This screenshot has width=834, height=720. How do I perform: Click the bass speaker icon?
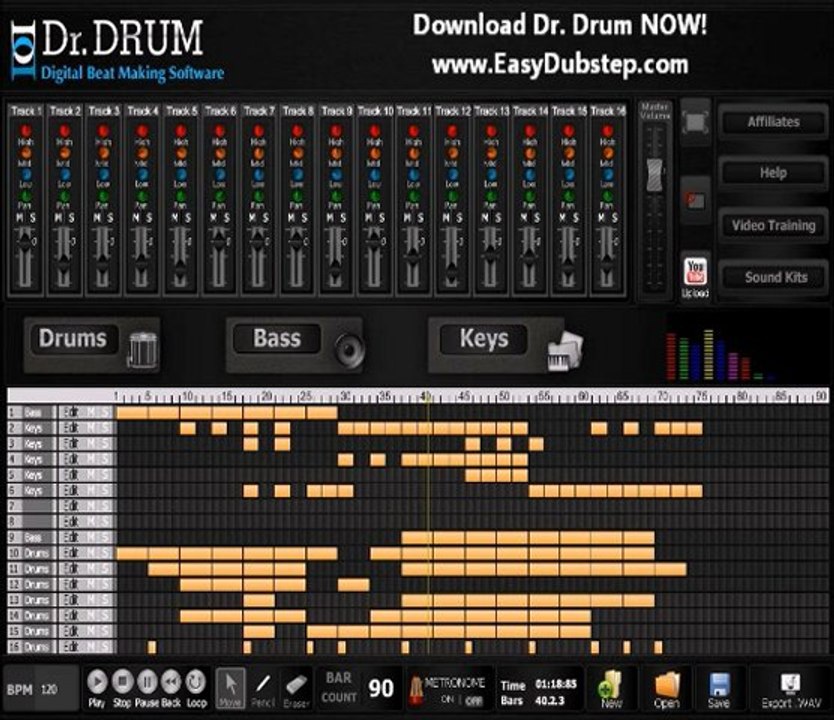(349, 349)
